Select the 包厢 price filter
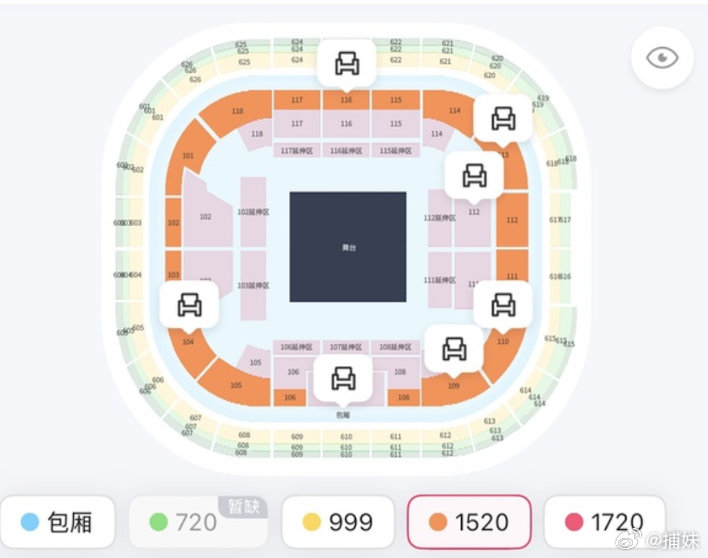This screenshot has width=708, height=558. pos(58,522)
